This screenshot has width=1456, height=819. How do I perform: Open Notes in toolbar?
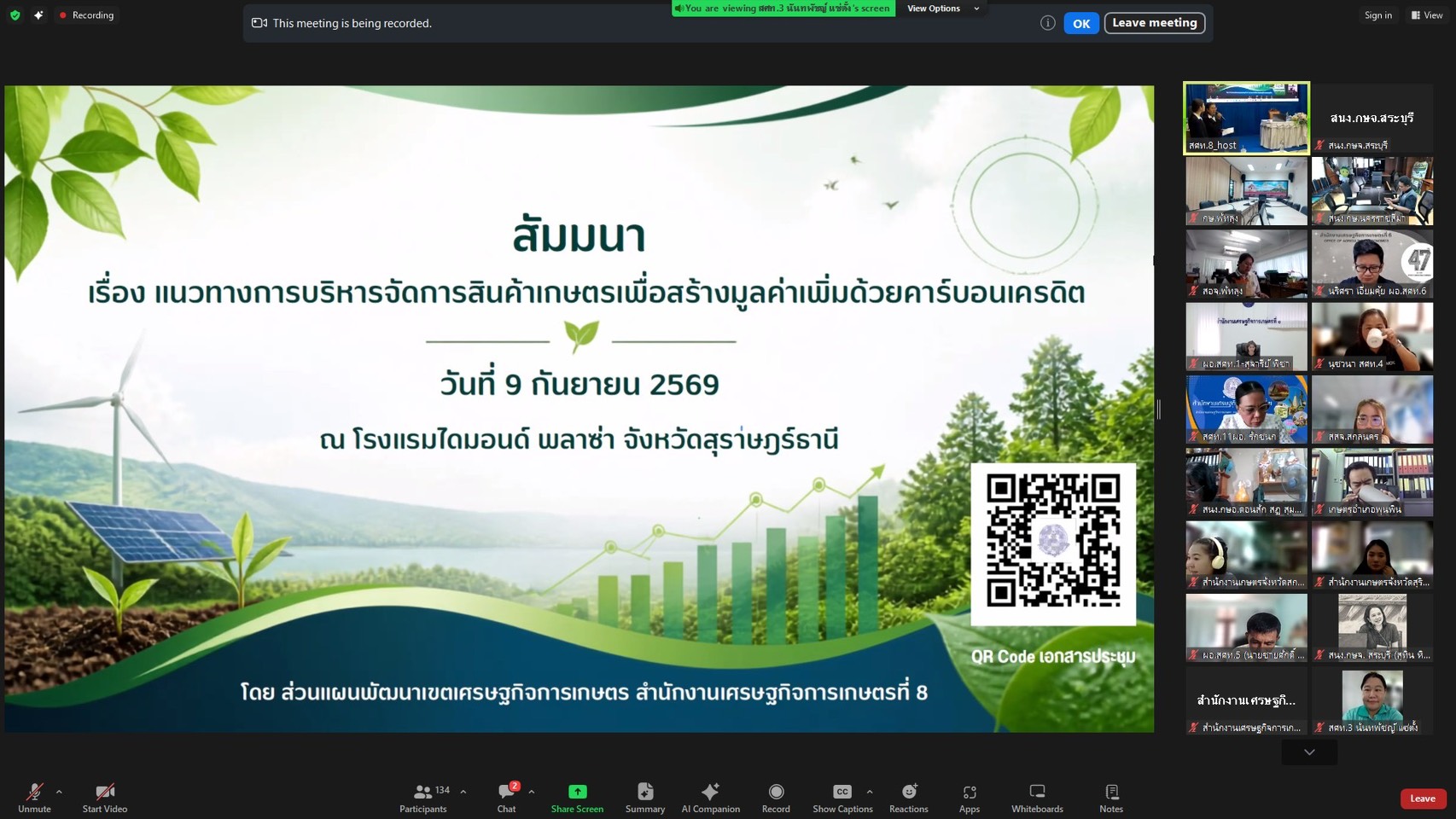click(1111, 799)
